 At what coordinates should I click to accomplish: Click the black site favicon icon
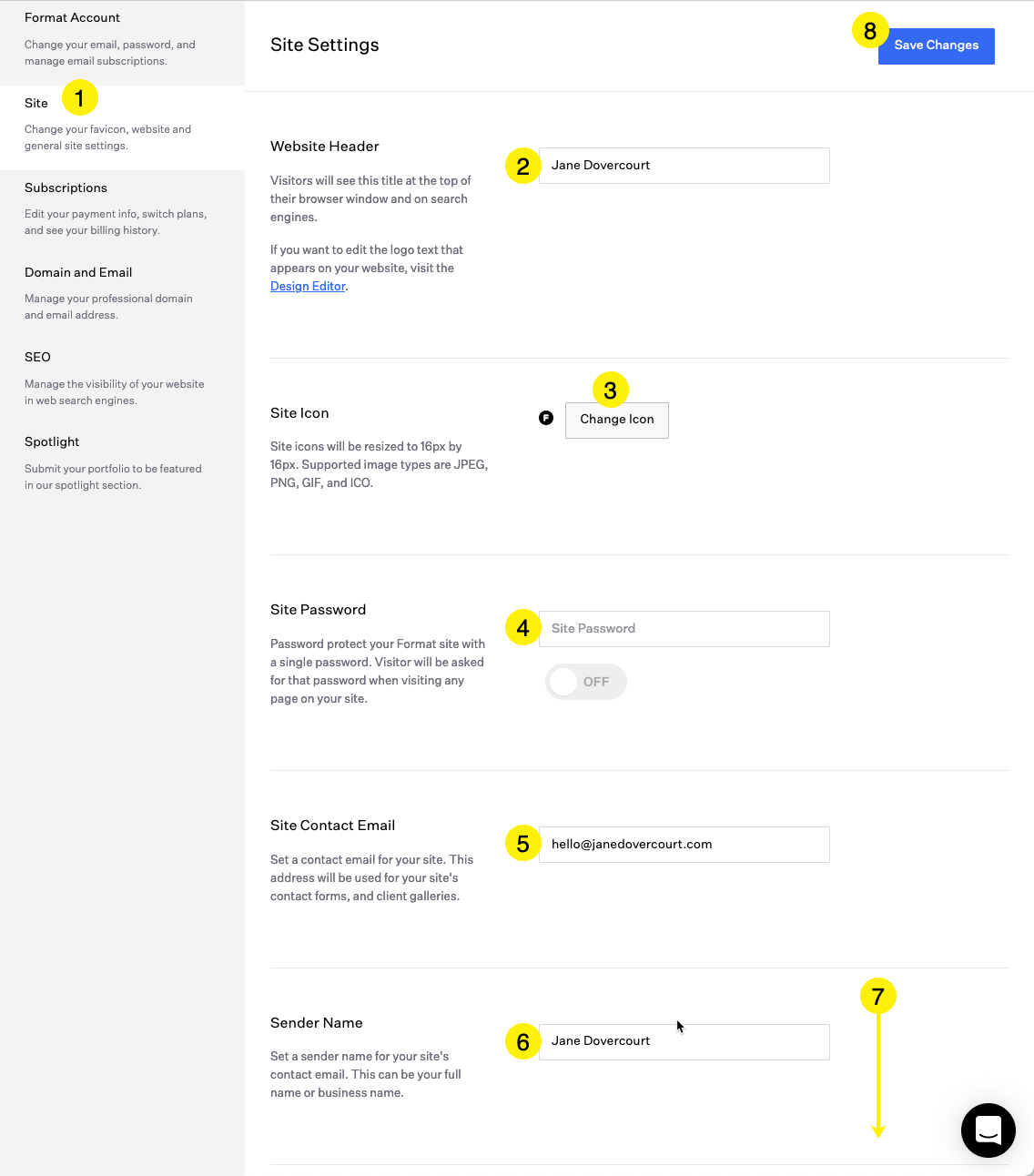(x=546, y=418)
